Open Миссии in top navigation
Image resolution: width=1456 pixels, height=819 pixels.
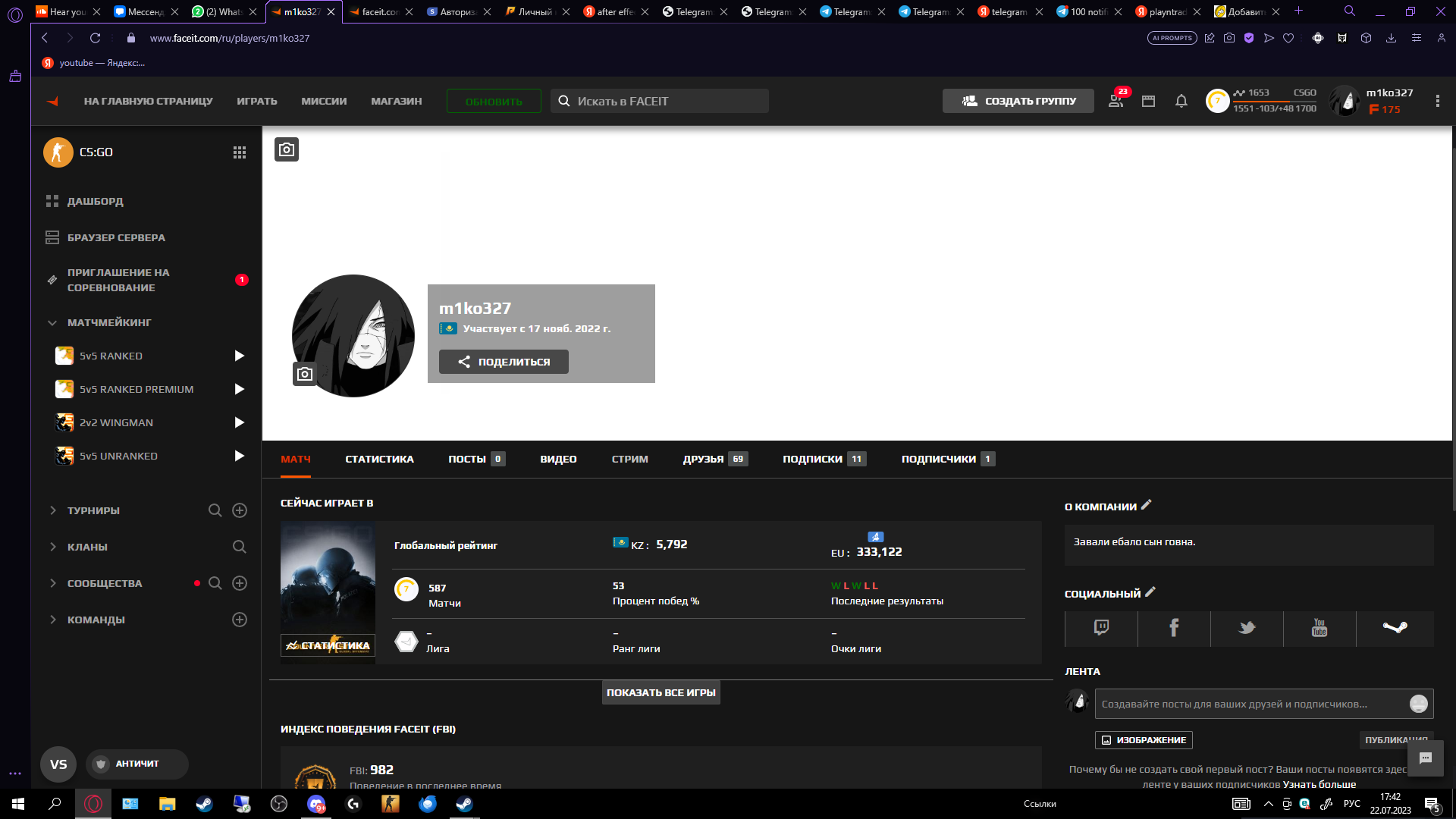pos(324,101)
